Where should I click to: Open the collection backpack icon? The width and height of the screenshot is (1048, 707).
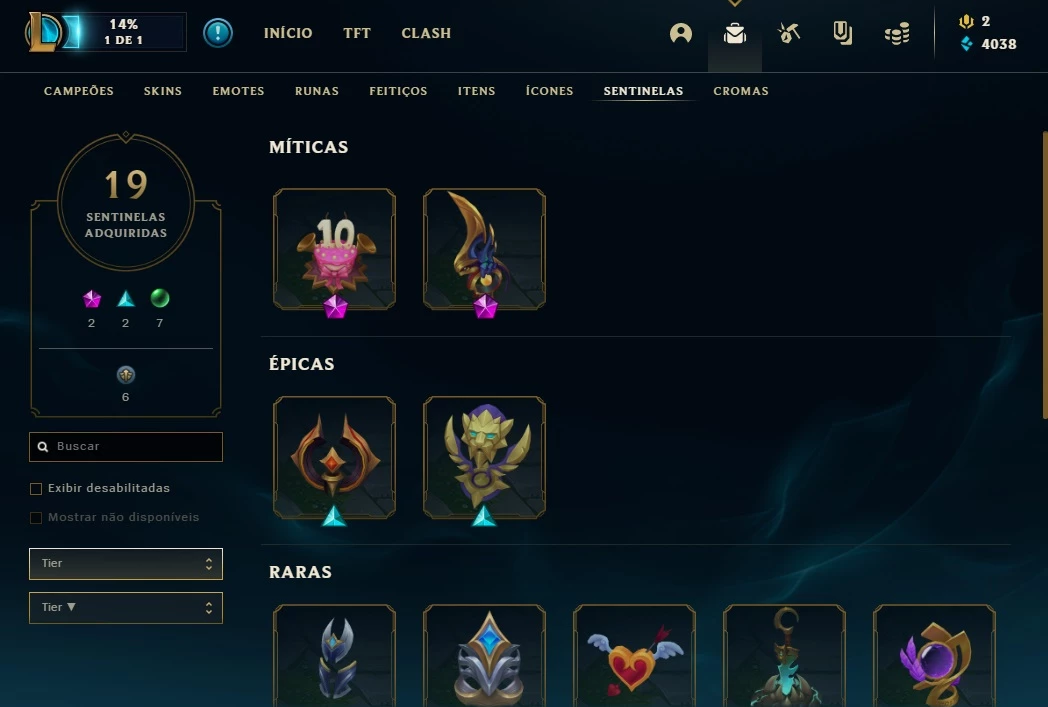click(735, 33)
